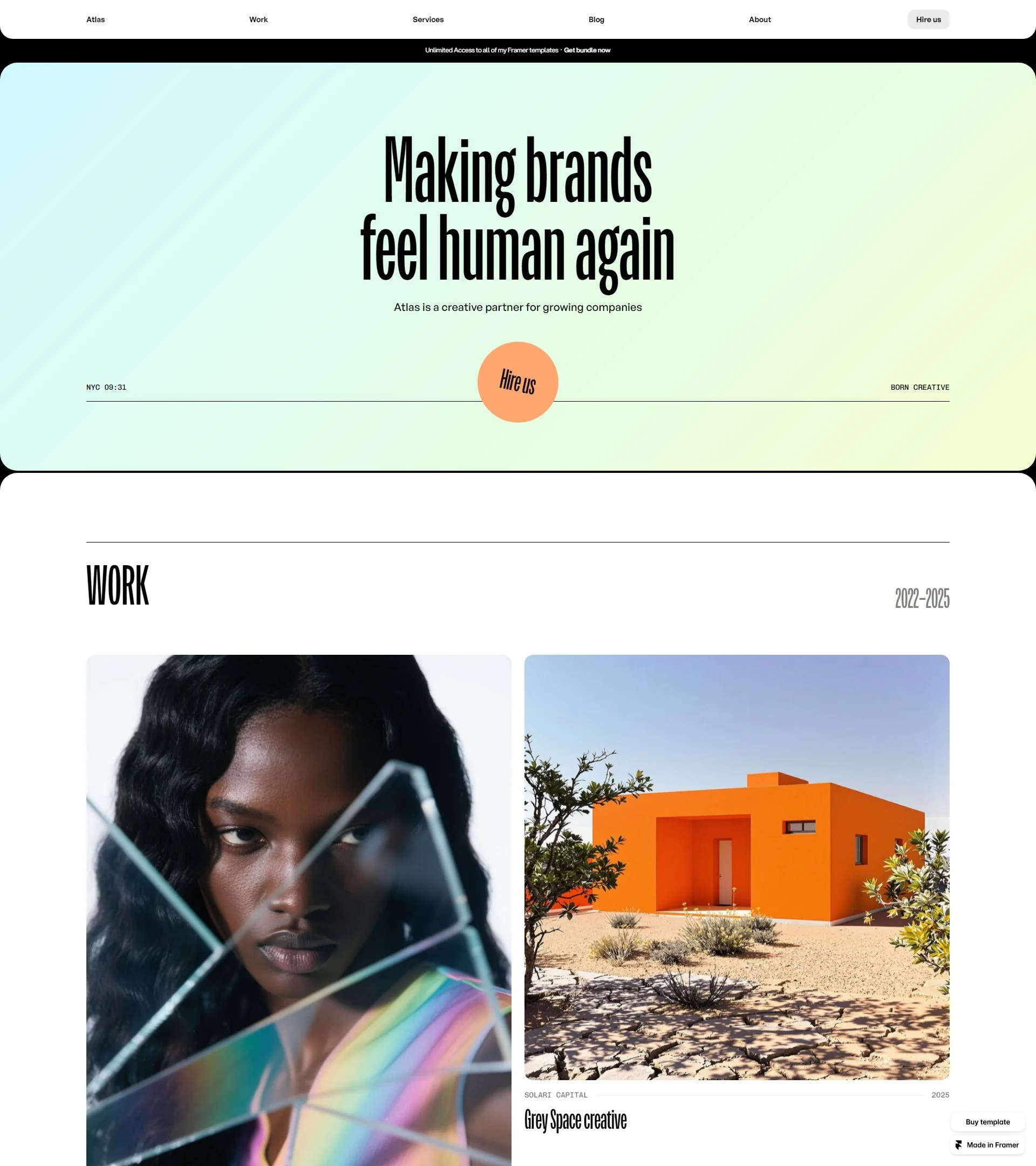Click the orange circular Hire us button
Screen dimensions: 1036x1166
click(x=517, y=382)
